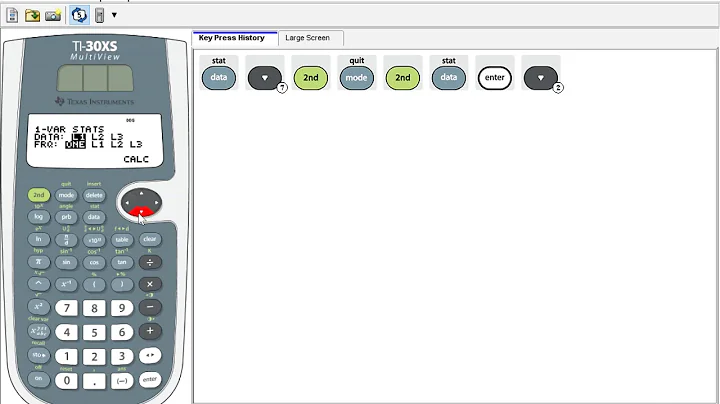Click the multiply key on calculator
The height and width of the screenshot is (404, 720).
pos(150,284)
